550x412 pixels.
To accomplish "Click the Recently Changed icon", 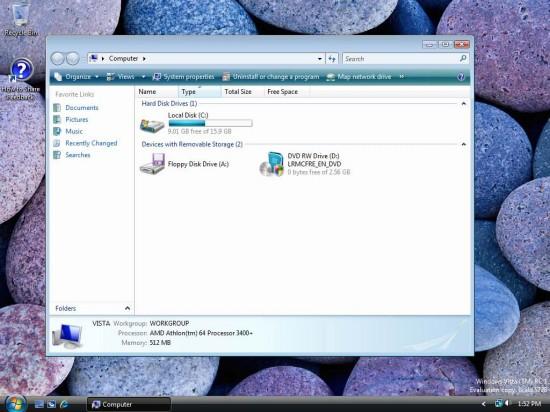I will pyautogui.click(x=57, y=143).
